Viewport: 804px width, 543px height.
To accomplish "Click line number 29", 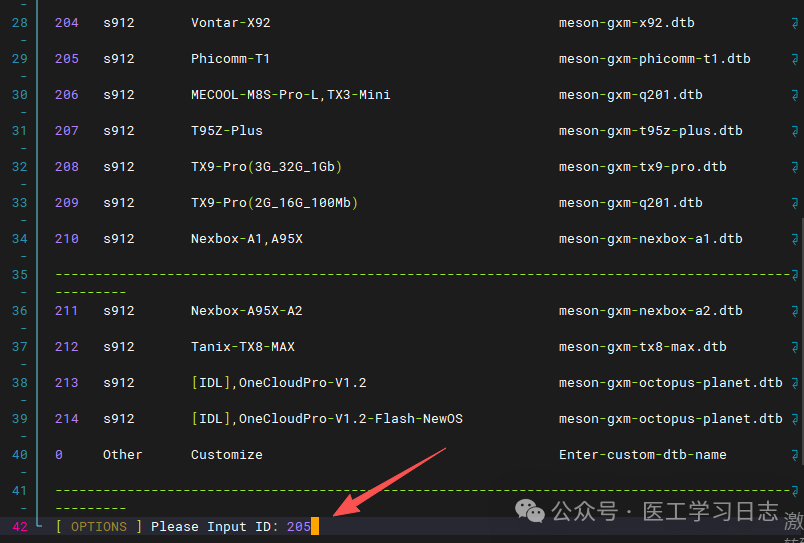I will 20,58.
